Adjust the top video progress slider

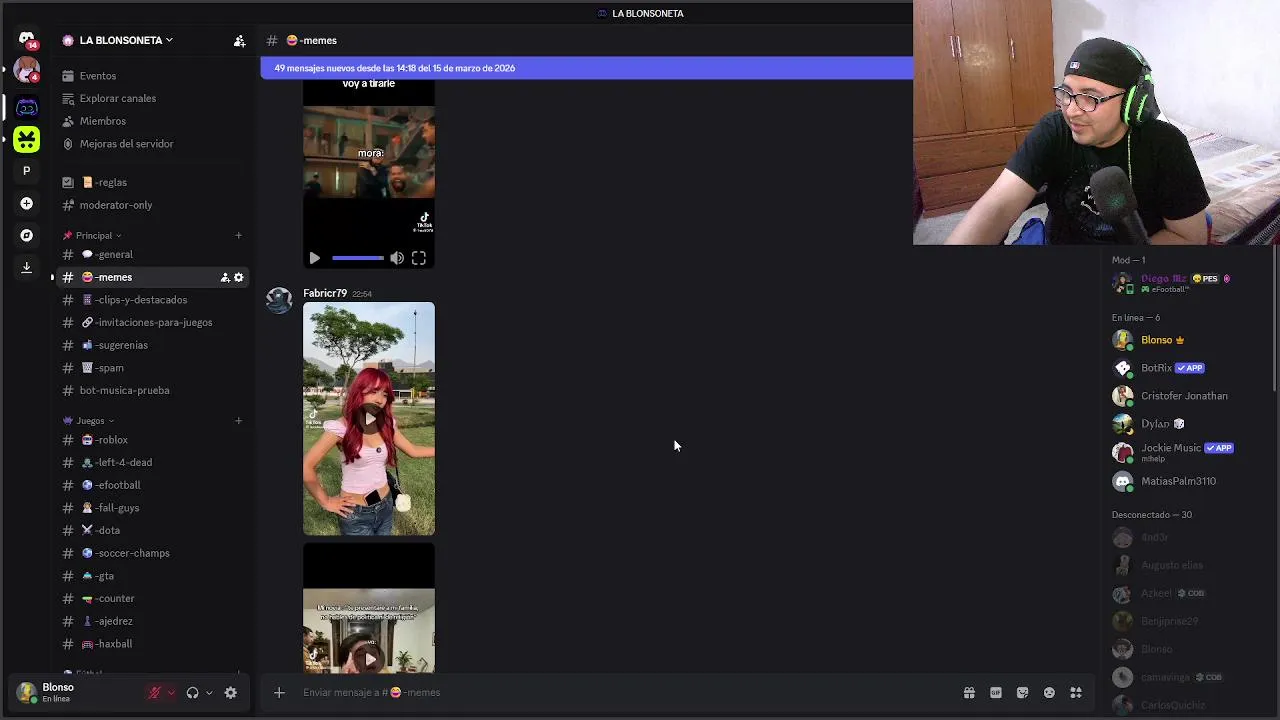click(357, 258)
